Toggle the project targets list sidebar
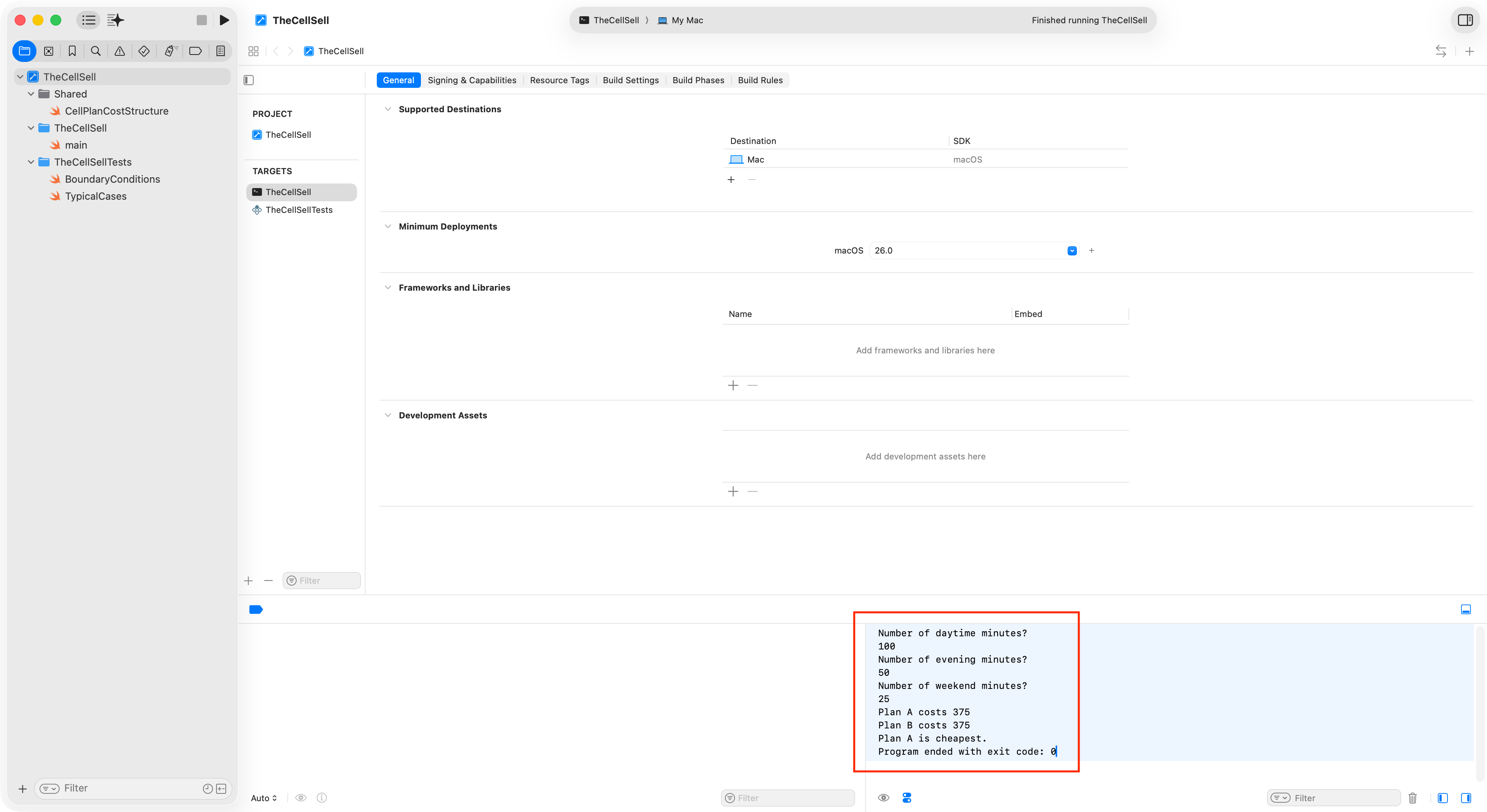Screen dimensions: 1487x812 [x=249, y=80]
